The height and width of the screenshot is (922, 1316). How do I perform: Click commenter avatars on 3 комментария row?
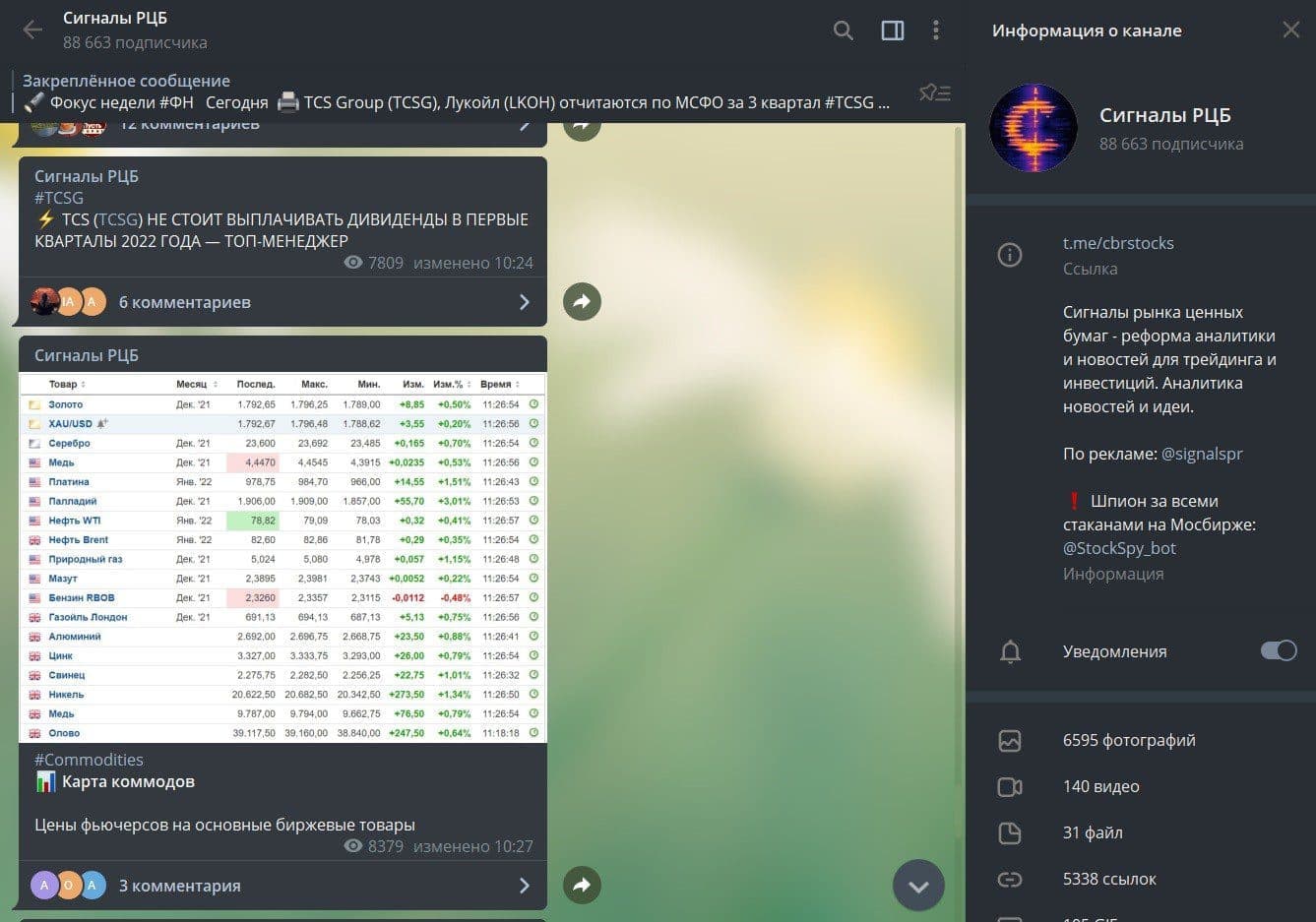(68, 886)
